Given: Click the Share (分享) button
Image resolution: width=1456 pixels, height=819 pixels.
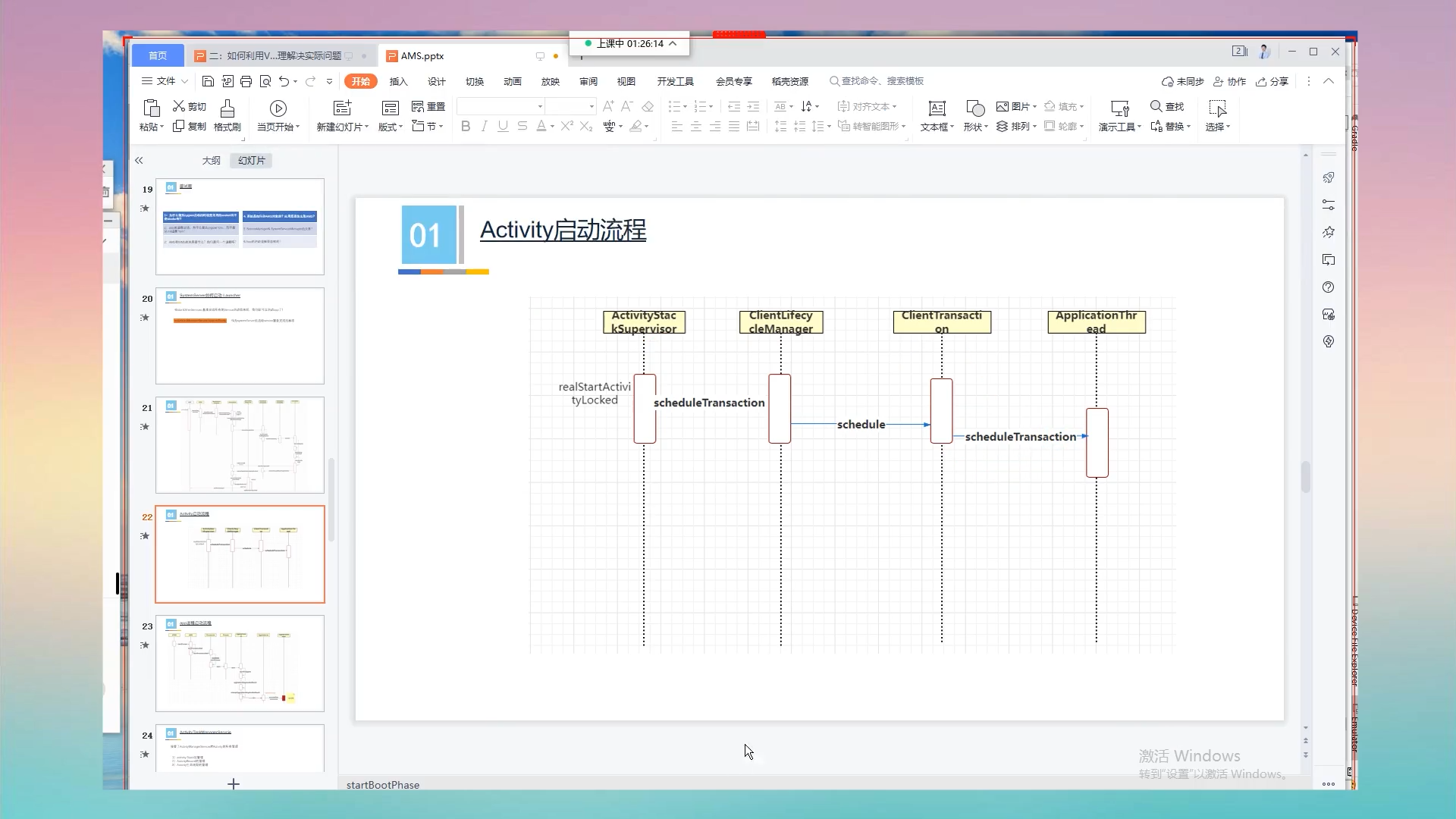Looking at the screenshot, I should click(x=1272, y=82).
